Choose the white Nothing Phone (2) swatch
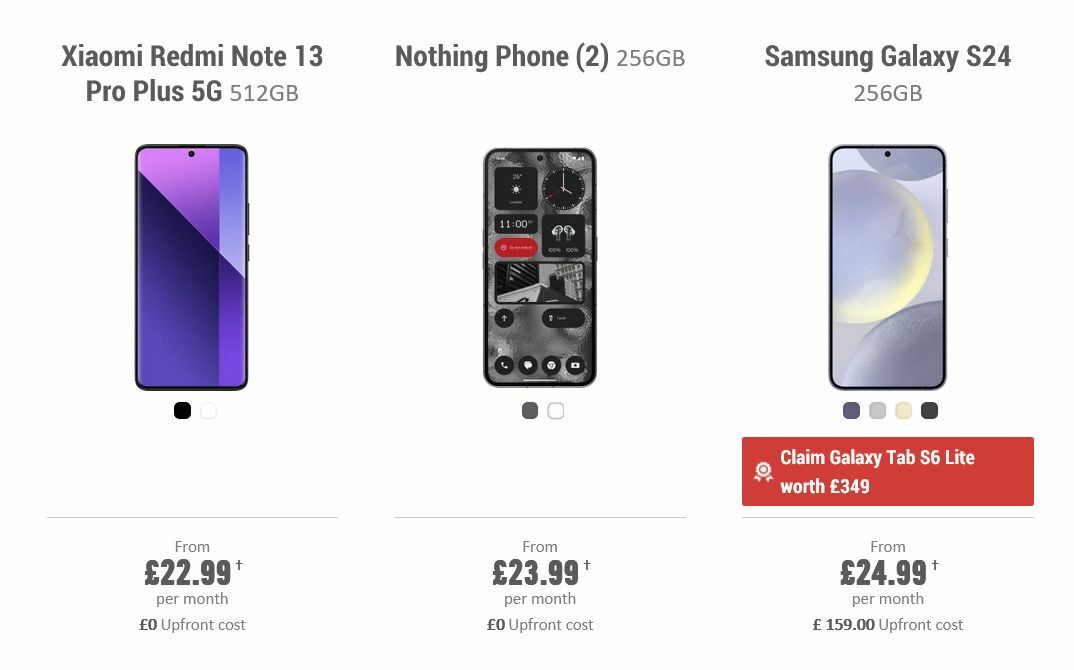The height and width of the screenshot is (670, 1074). coord(556,410)
